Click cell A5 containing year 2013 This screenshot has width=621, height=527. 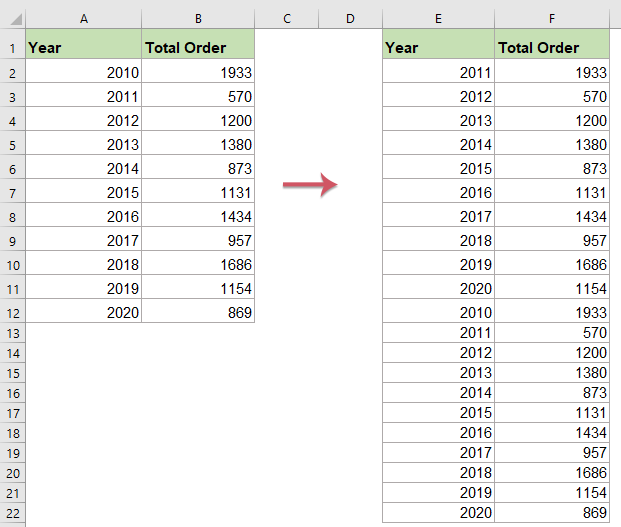pyautogui.click(x=84, y=144)
